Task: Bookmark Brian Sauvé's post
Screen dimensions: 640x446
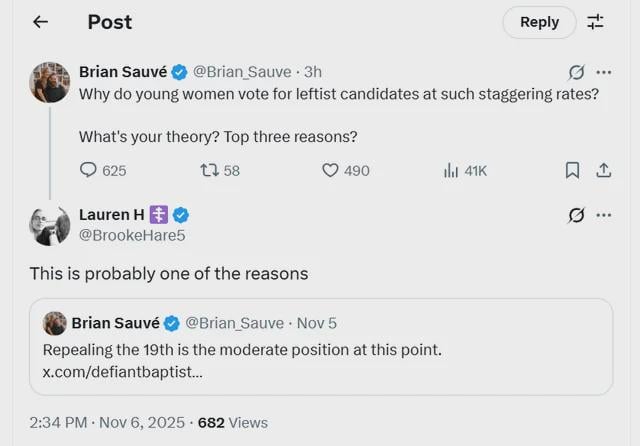Action: (x=572, y=170)
